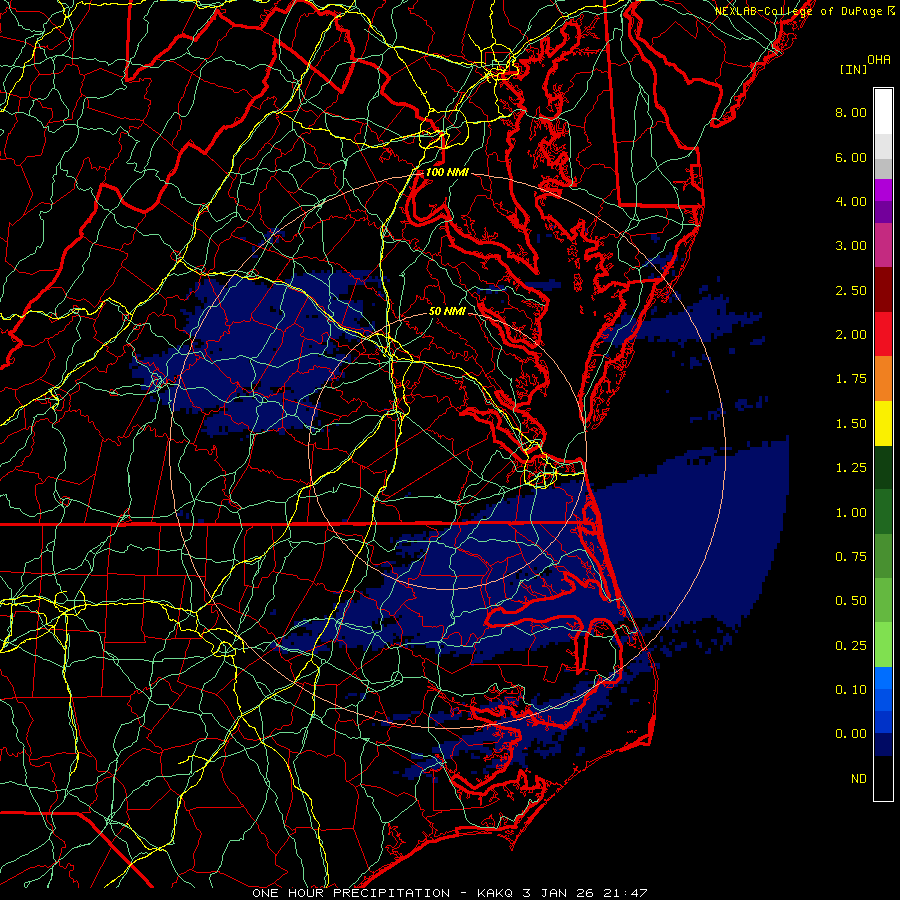Click the 0.50 scale label
Image resolution: width=900 pixels, height=900 pixels.
click(851, 601)
